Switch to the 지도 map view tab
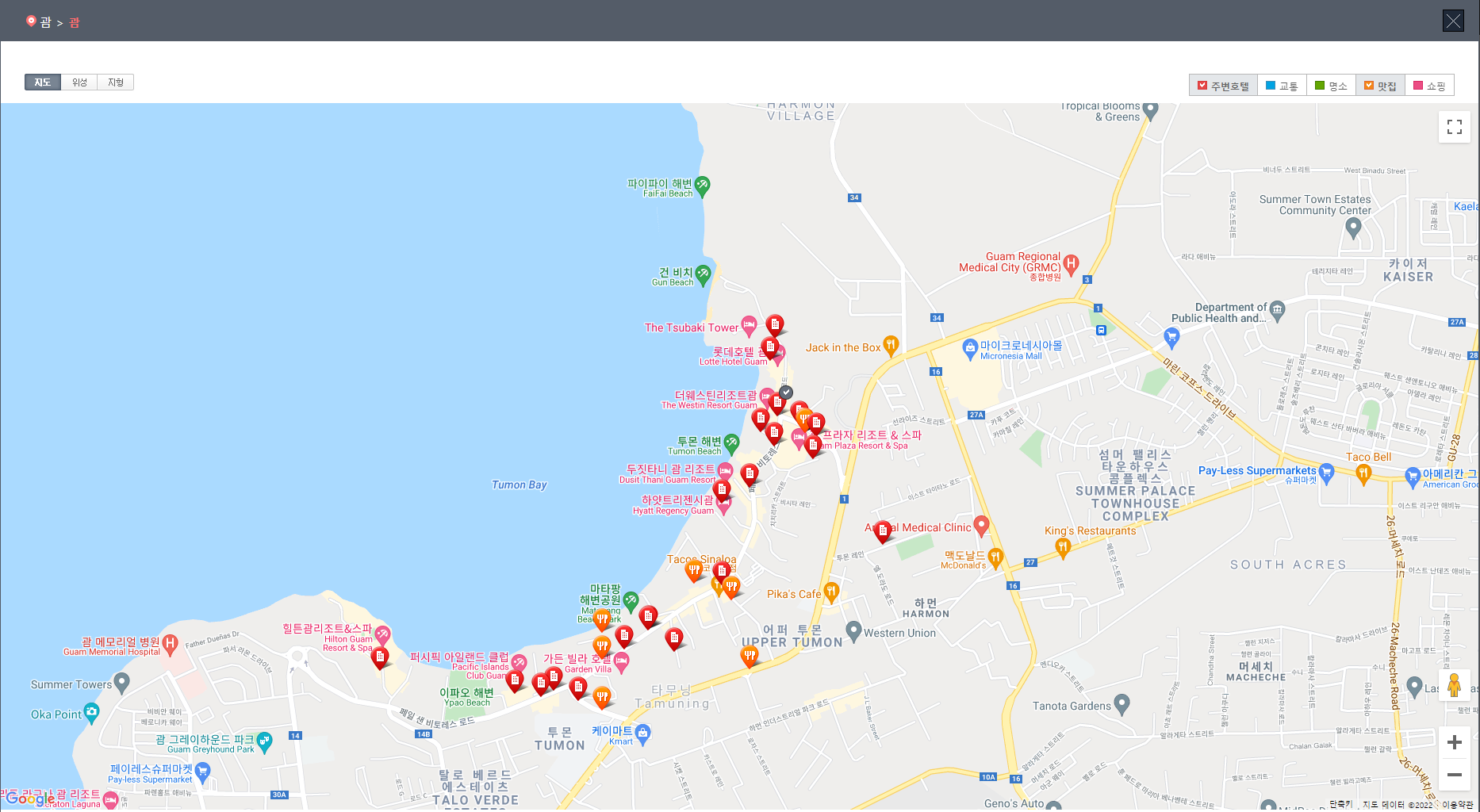1480x812 pixels. [x=43, y=82]
